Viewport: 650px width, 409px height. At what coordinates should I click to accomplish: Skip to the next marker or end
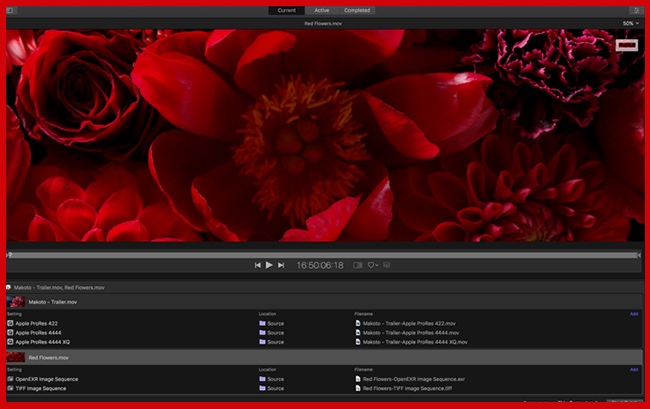point(281,265)
